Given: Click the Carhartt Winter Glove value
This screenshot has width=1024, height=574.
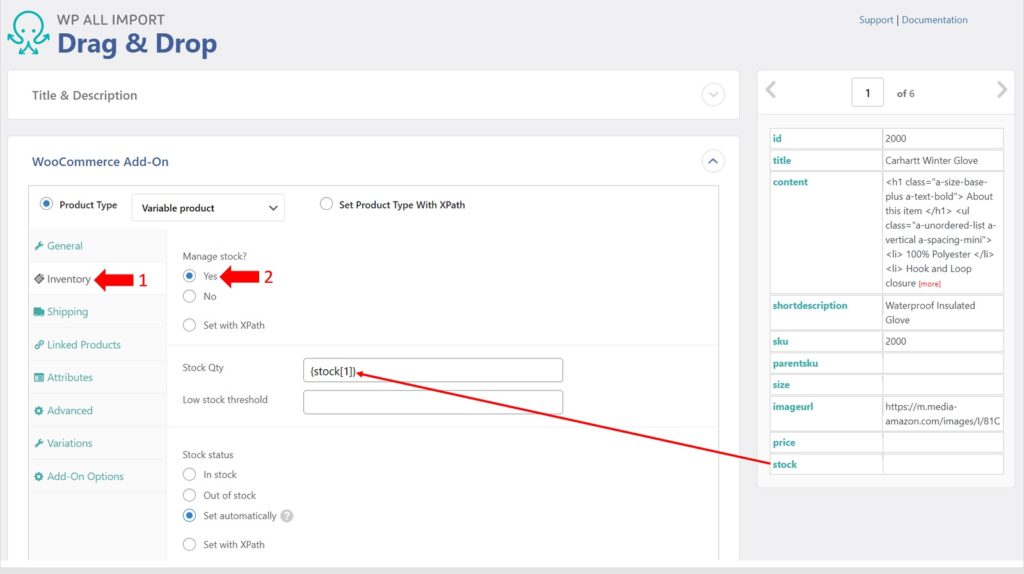Looking at the screenshot, I should [931, 161].
